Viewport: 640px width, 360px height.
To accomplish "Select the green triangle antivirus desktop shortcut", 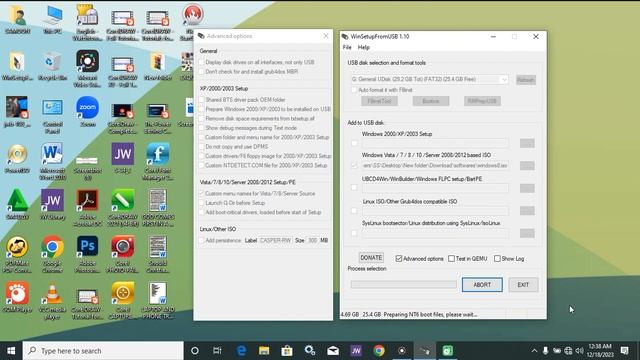I will click(17, 205).
